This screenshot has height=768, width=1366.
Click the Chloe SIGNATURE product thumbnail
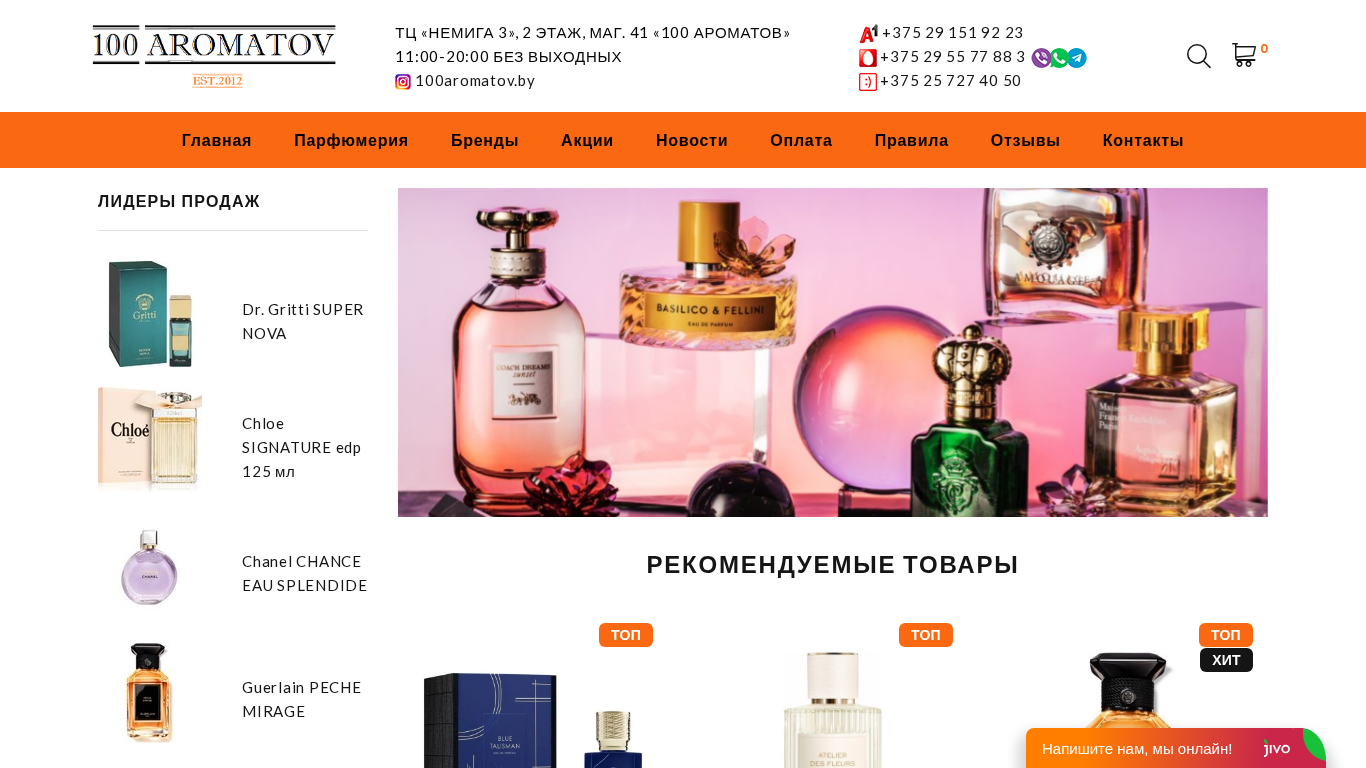coord(150,439)
